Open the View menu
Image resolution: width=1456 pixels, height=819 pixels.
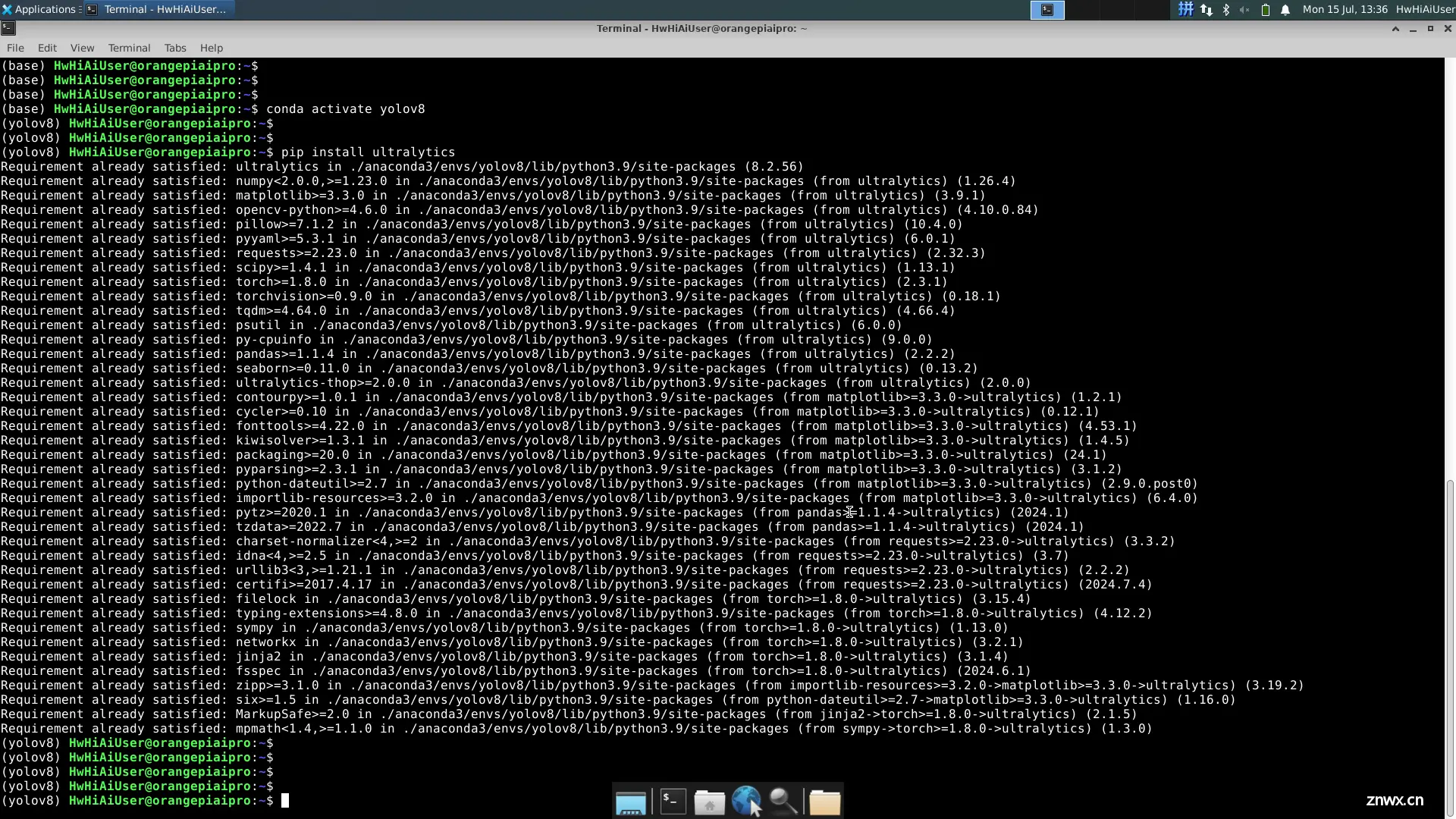click(82, 48)
